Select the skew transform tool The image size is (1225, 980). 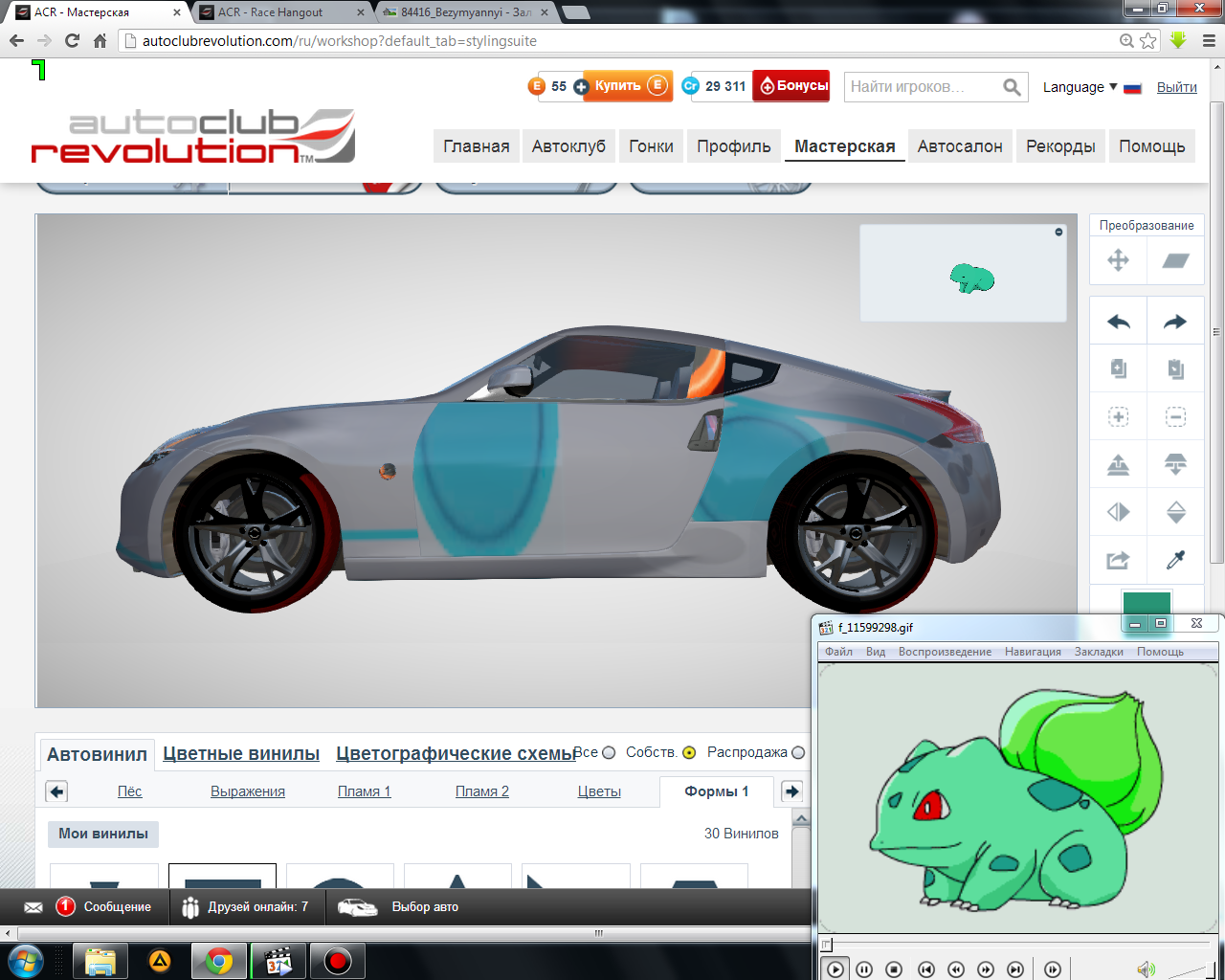[1175, 260]
